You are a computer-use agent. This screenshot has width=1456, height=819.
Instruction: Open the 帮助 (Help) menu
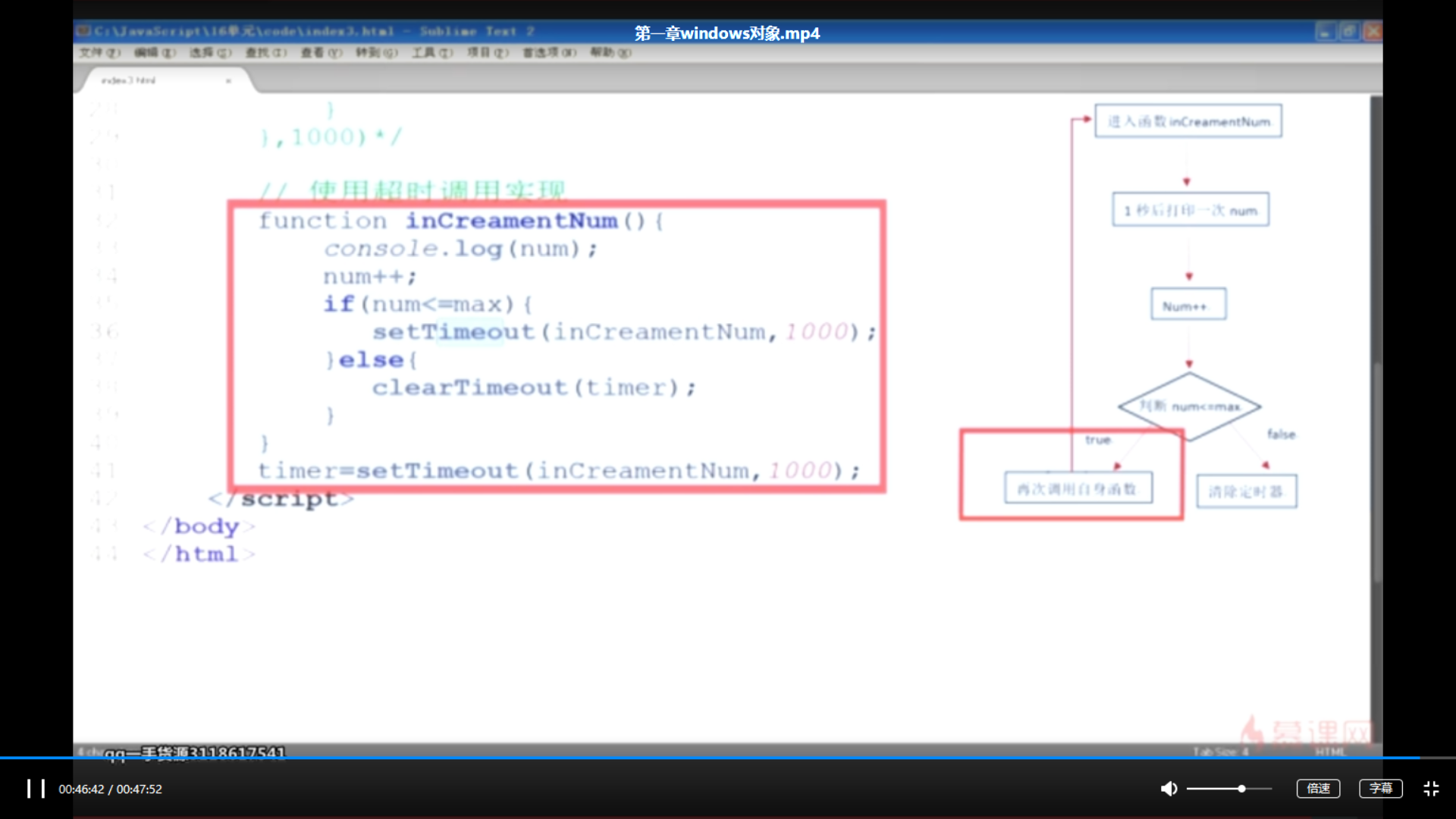[x=610, y=52]
